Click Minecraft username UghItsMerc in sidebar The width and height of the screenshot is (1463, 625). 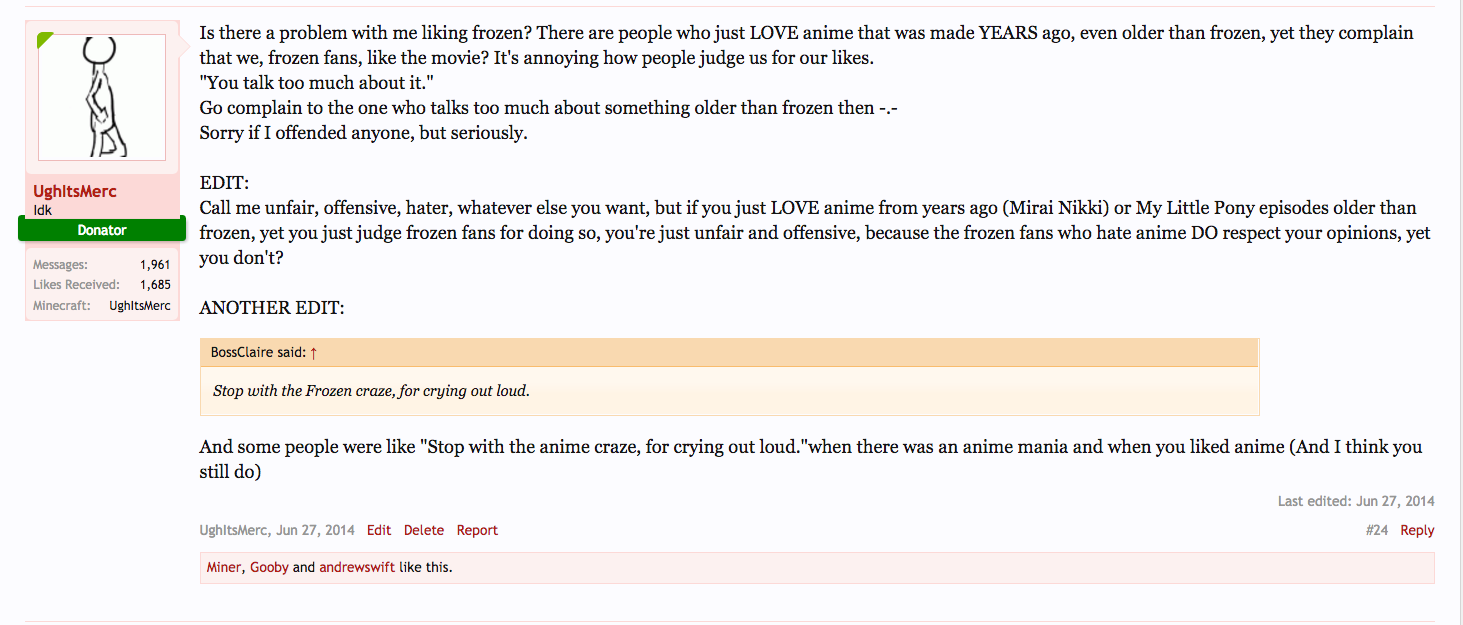click(140, 306)
